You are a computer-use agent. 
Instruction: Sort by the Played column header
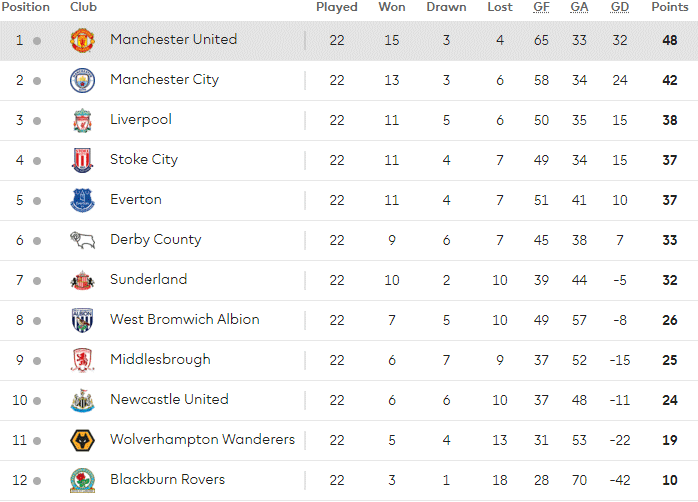[337, 7]
